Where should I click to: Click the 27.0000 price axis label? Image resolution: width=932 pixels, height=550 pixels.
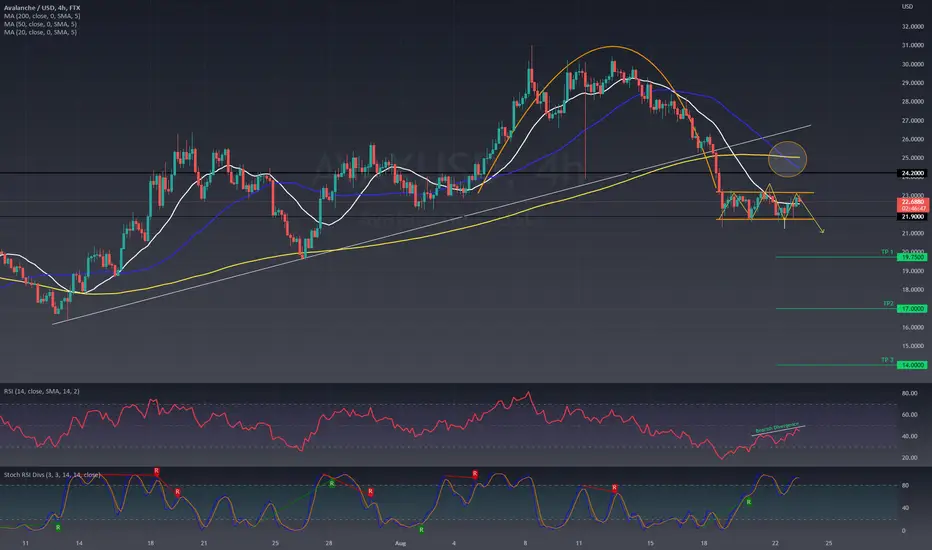click(913, 121)
